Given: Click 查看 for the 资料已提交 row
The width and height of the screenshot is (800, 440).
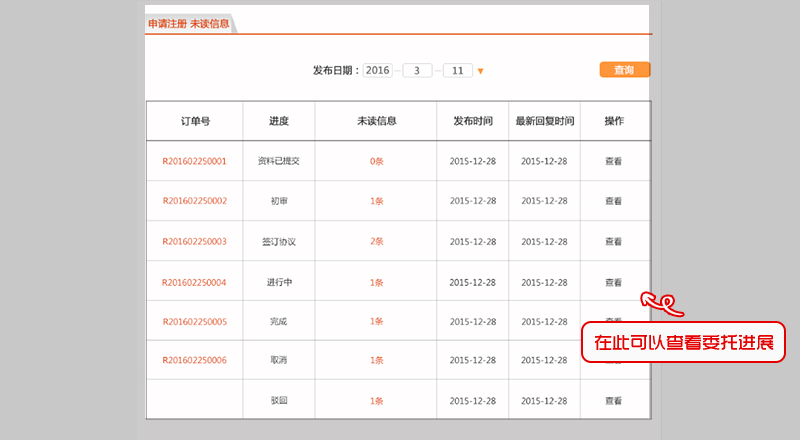Looking at the screenshot, I should click(x=613, y=161).
